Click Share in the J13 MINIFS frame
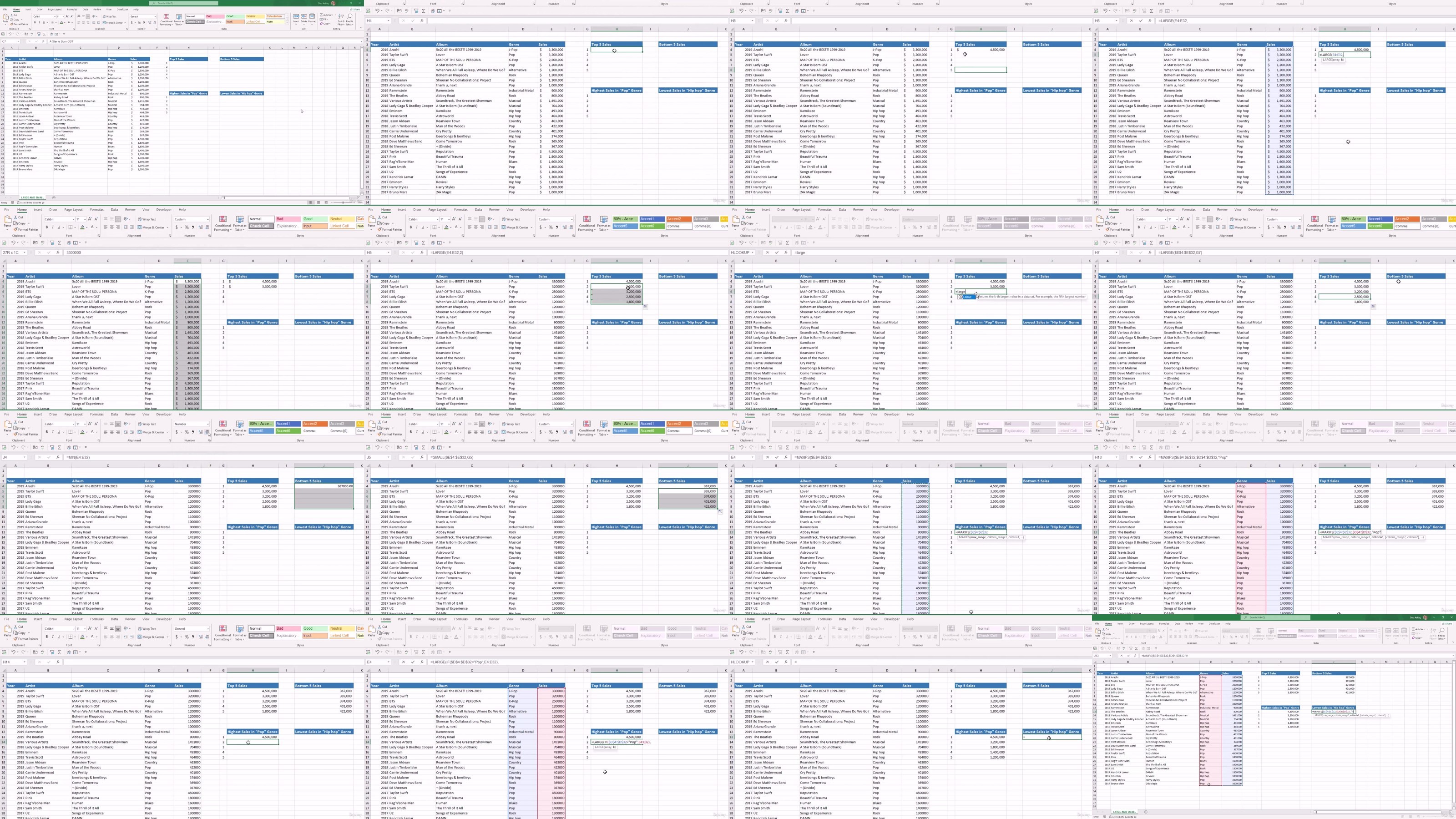The image size is (1456, 819). (1448, 623)
